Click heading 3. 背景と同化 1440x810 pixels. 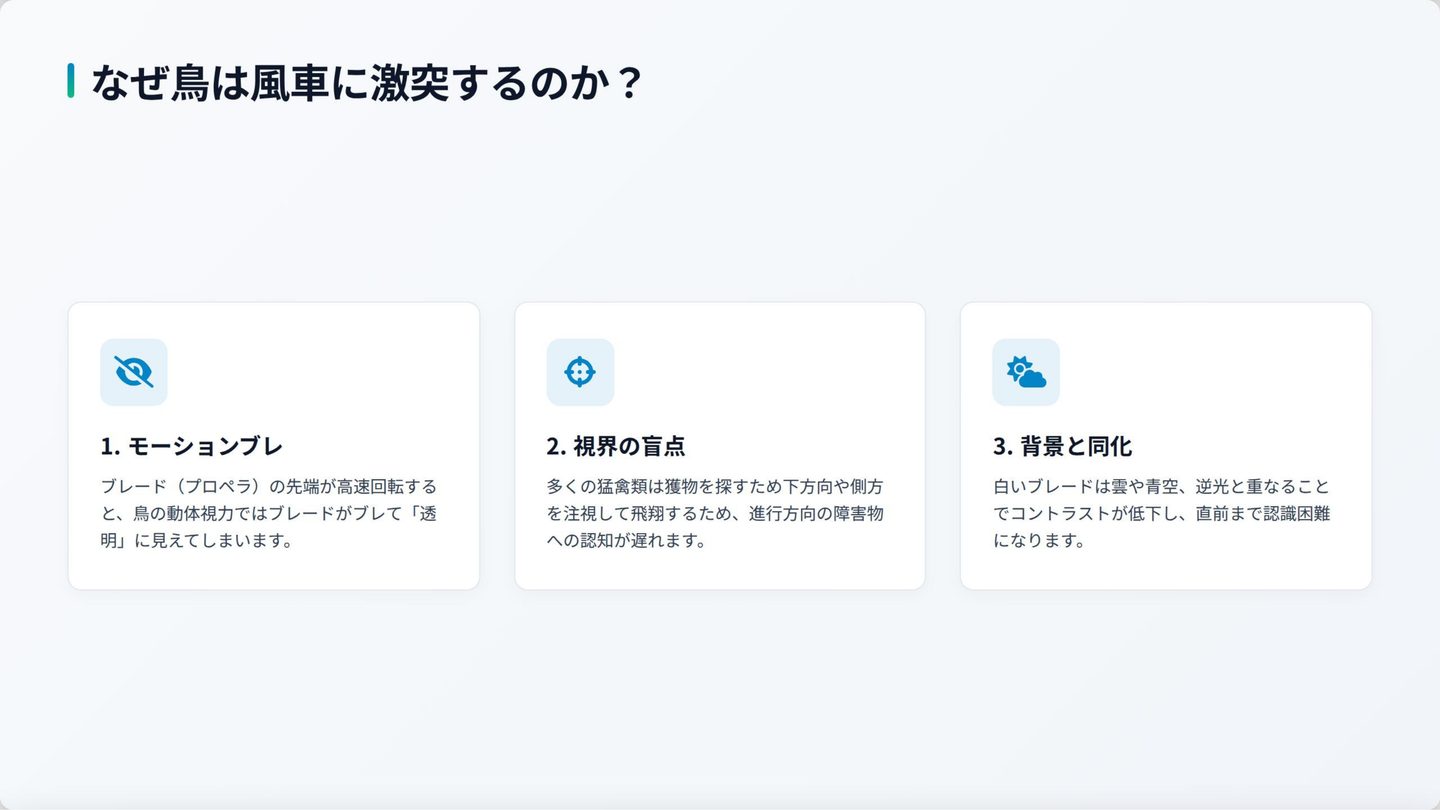[1063, 446]
